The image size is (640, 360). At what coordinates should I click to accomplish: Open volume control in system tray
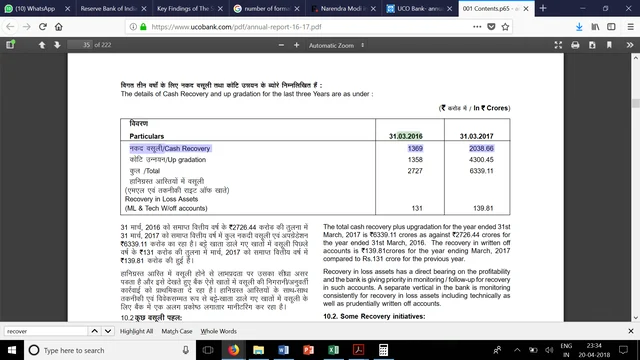click(x=549, y=350)
